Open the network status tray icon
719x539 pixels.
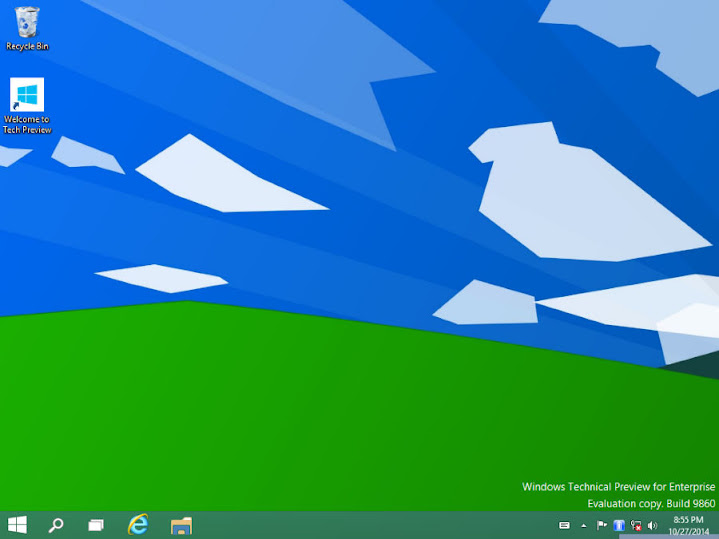[x=636, y=525]
